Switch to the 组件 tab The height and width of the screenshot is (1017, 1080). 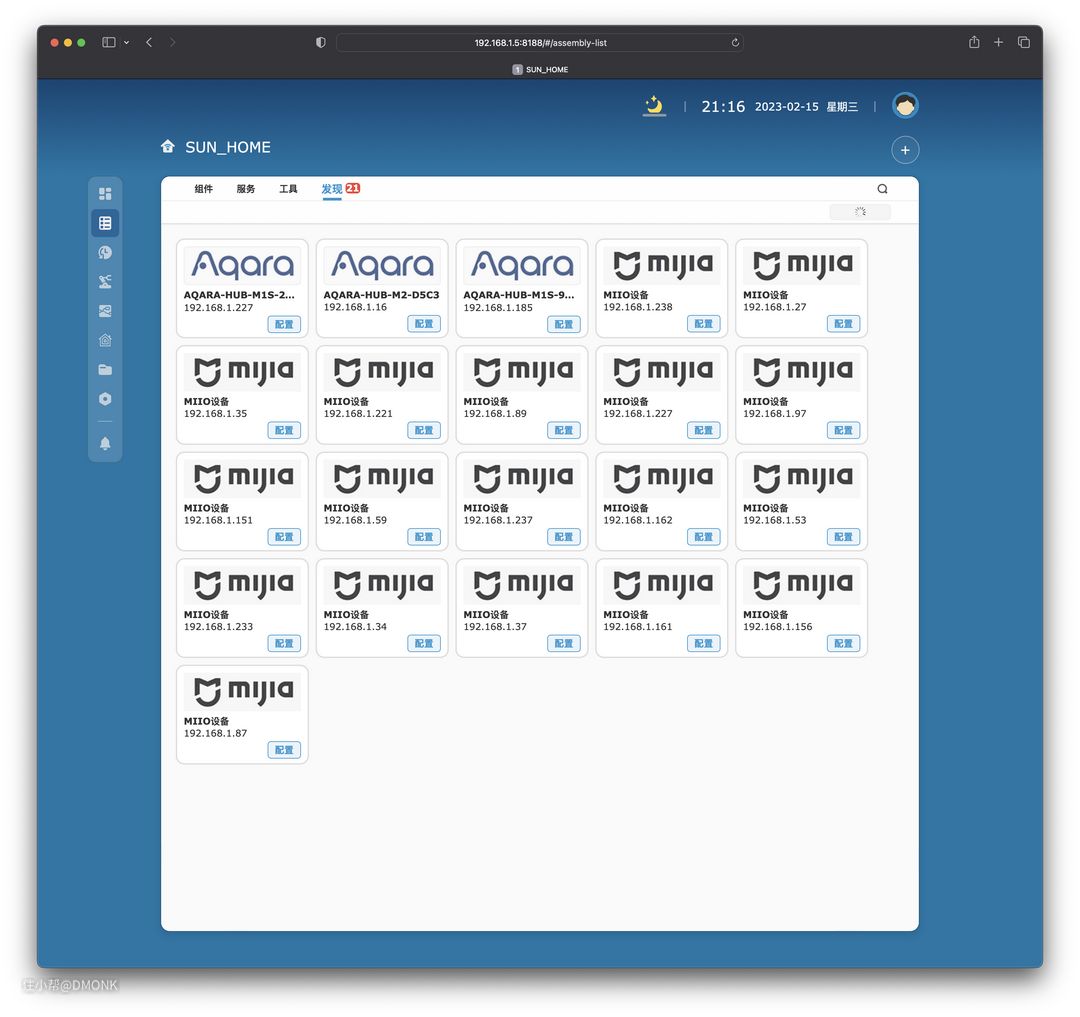204,189
